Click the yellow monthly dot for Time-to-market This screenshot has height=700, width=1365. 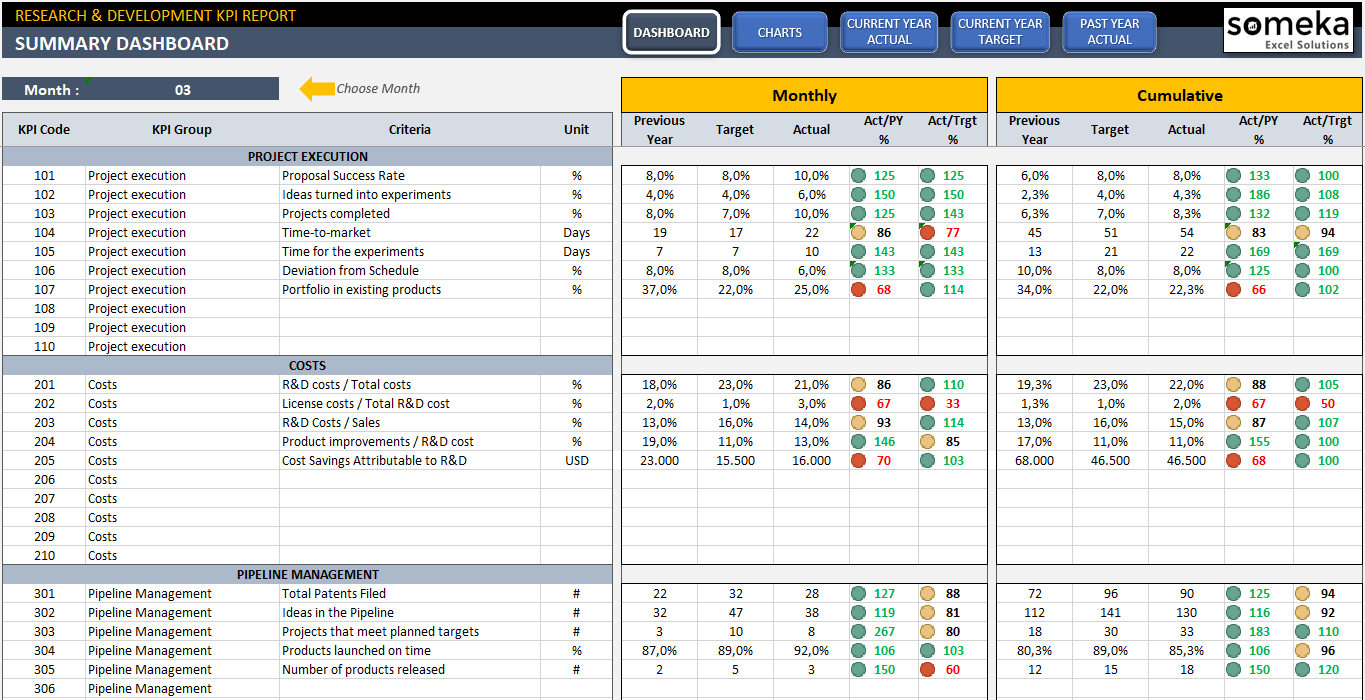tap(857, 232)
